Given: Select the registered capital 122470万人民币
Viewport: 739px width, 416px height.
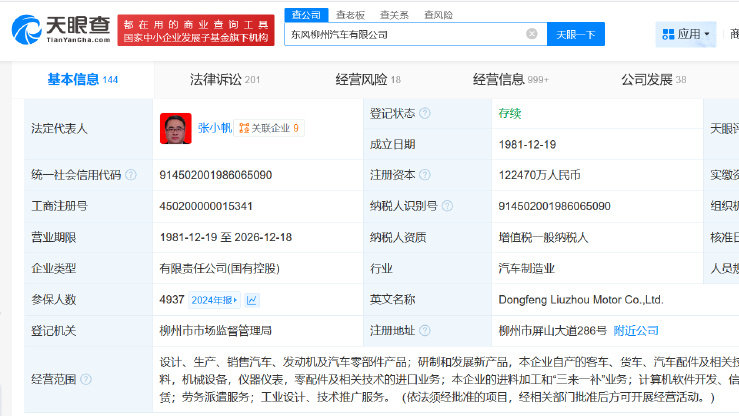Looking at the screenshot, I should 539,175.
